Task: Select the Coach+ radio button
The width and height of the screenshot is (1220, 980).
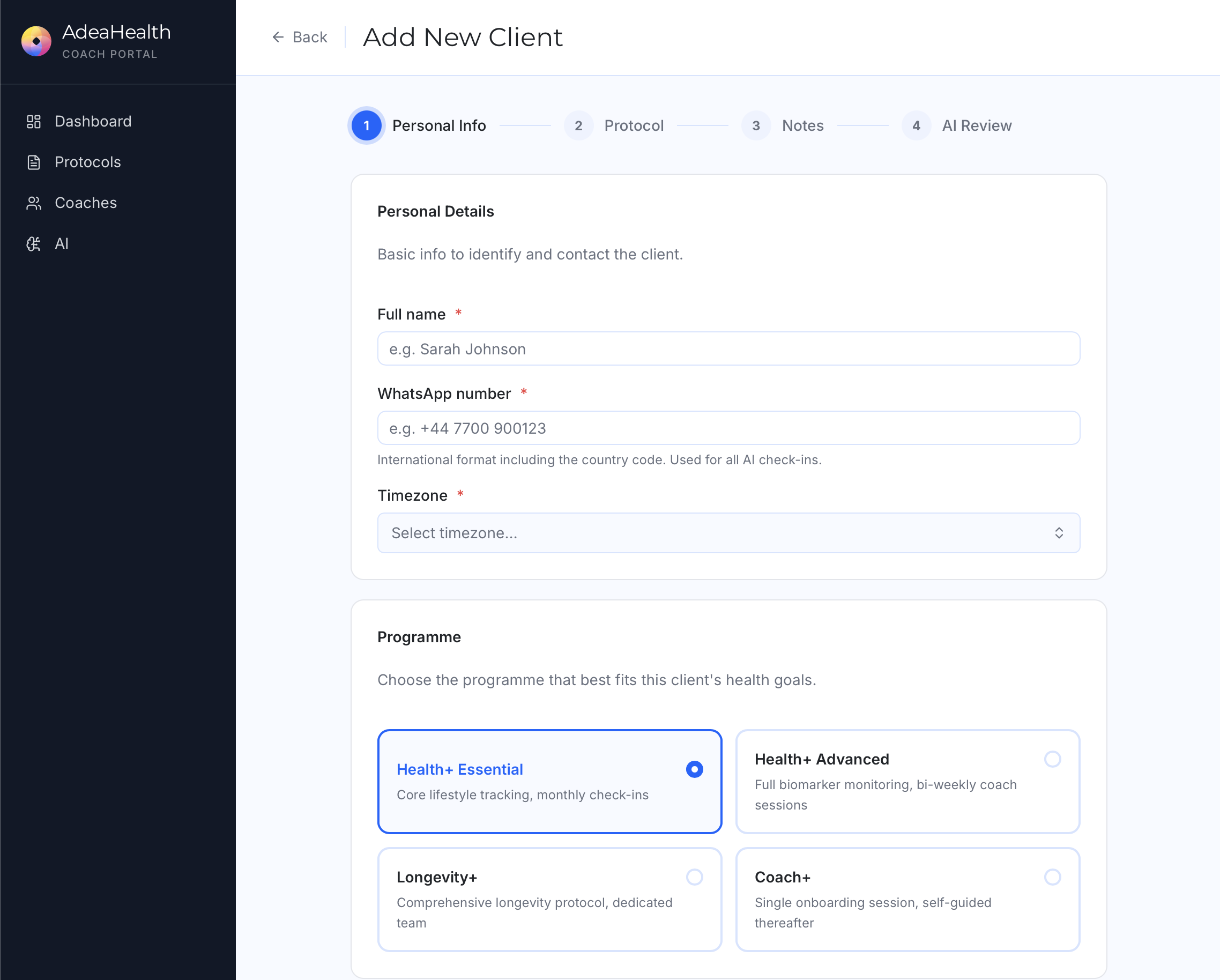Action: tap(1053, 877)
